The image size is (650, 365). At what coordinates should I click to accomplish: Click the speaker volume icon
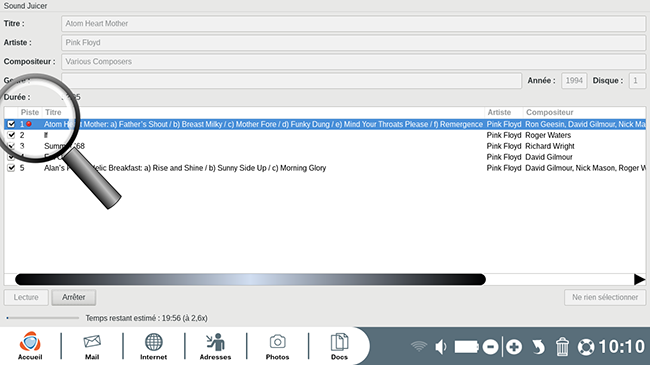[x=441, y=347]
